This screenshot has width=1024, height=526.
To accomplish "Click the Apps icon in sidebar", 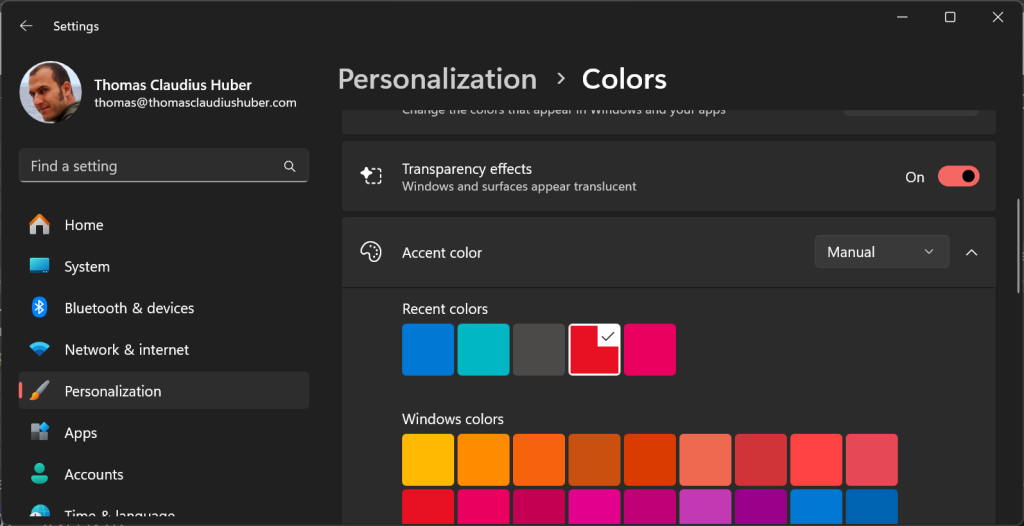I will tap(40, 432).
